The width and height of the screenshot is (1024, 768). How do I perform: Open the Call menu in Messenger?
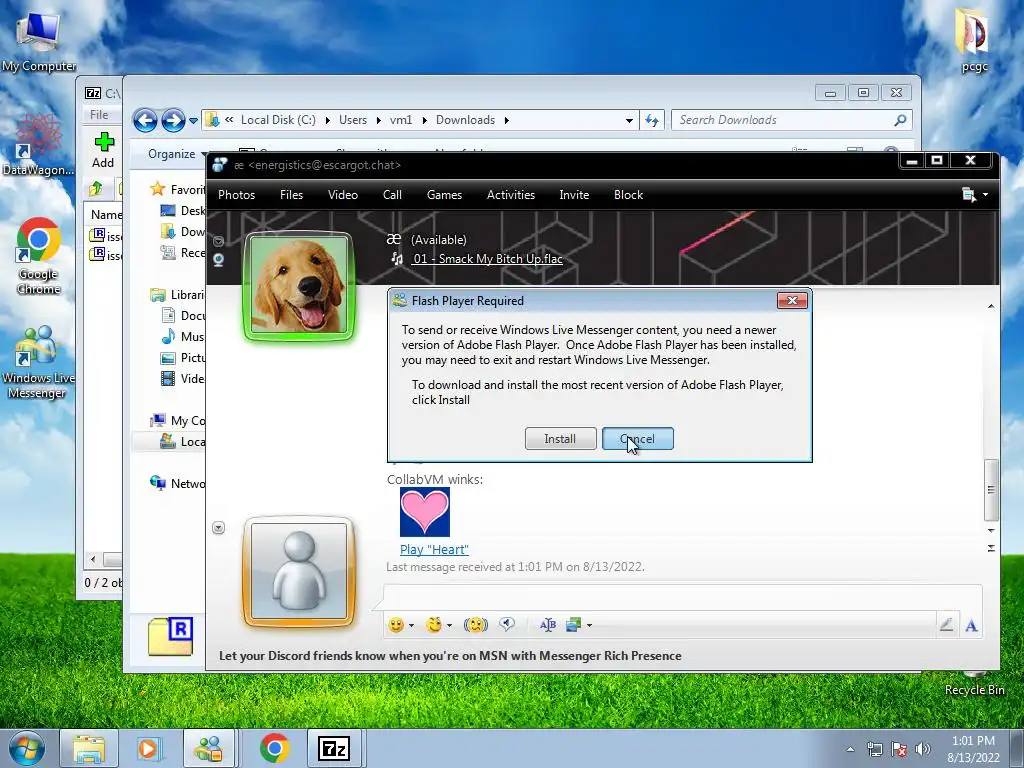392,195
